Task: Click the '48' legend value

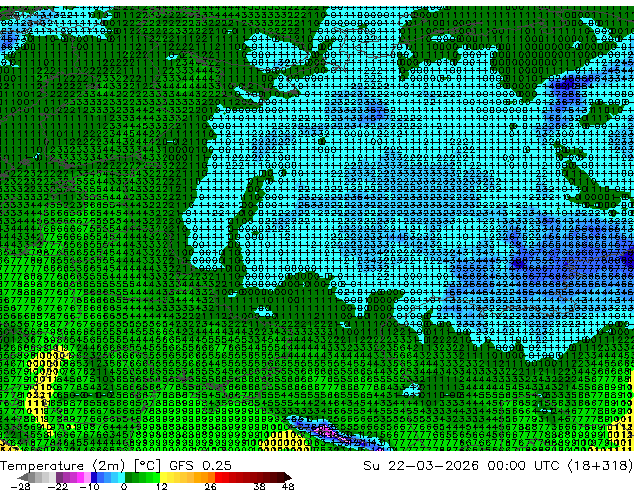Action: pos(288,486)
